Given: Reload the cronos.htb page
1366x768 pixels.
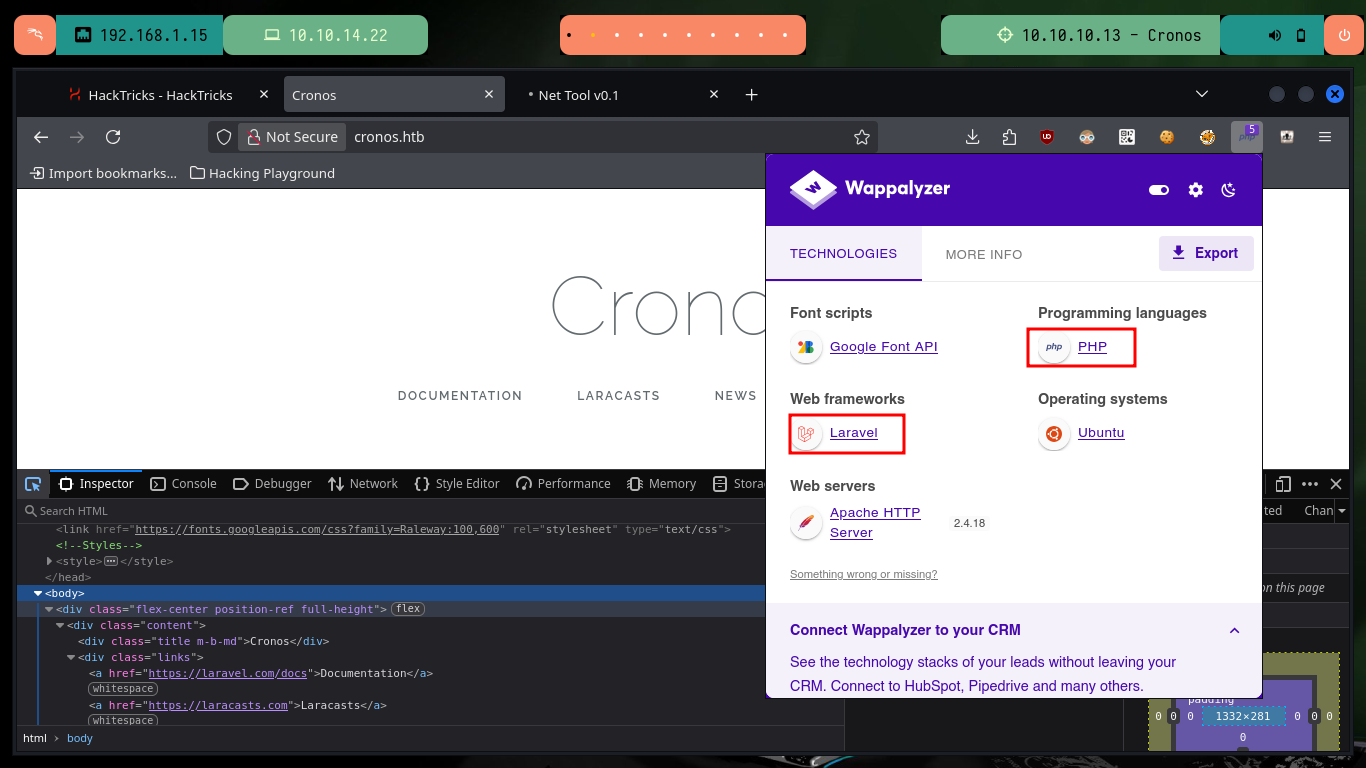Looking at the screenshot, I should point(113,137).
